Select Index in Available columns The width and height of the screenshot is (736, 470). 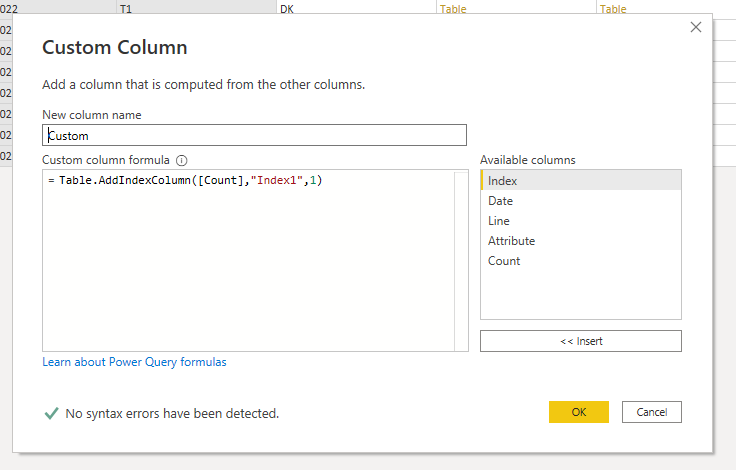581,181
